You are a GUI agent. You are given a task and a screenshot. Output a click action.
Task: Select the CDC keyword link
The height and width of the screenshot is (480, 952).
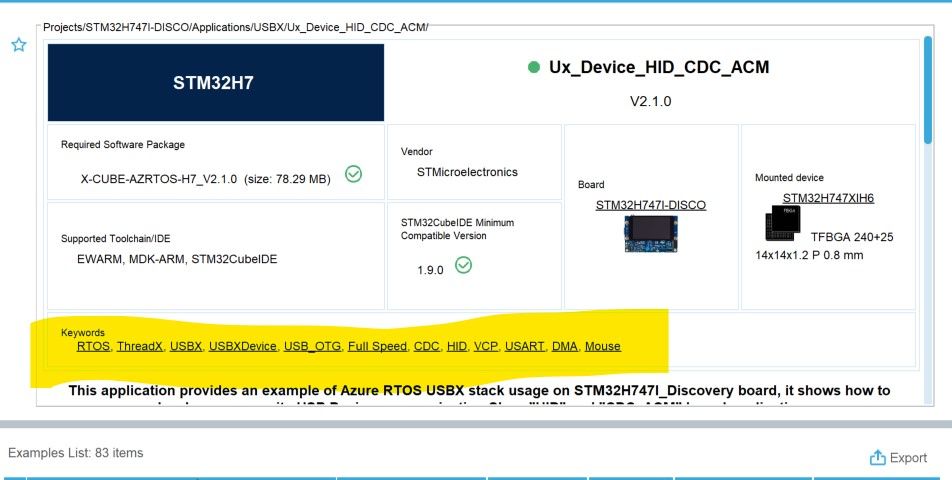[426, 346]
